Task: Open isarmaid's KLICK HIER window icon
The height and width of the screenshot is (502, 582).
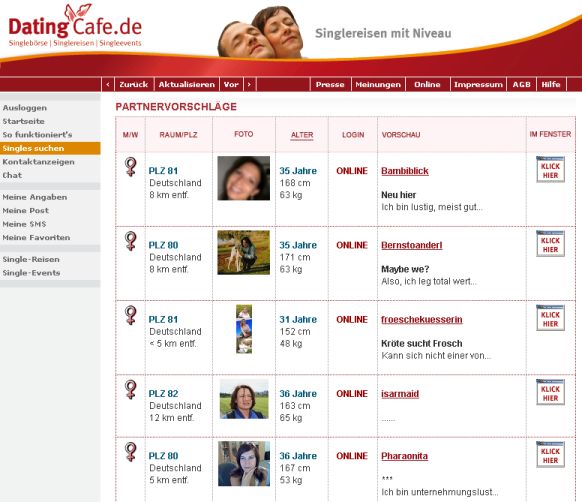Action: click(x=550, y=392)
